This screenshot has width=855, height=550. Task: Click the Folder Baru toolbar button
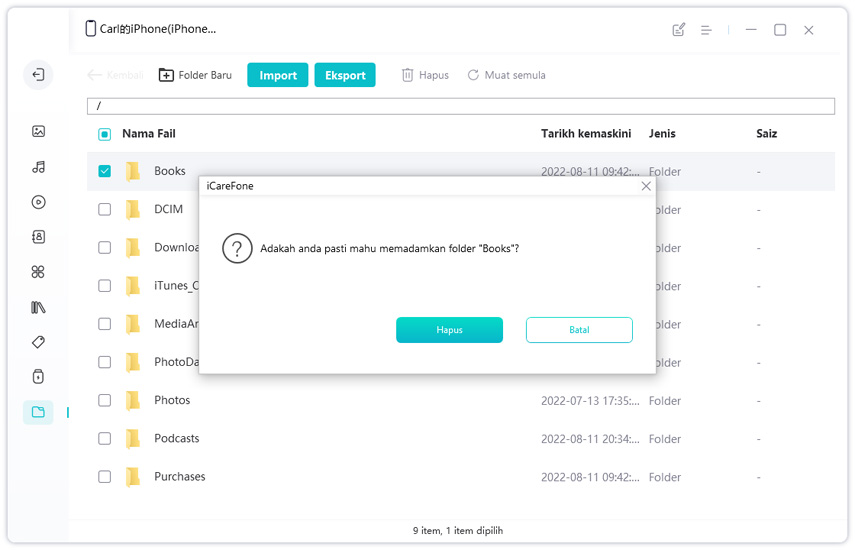click(195, 75)
